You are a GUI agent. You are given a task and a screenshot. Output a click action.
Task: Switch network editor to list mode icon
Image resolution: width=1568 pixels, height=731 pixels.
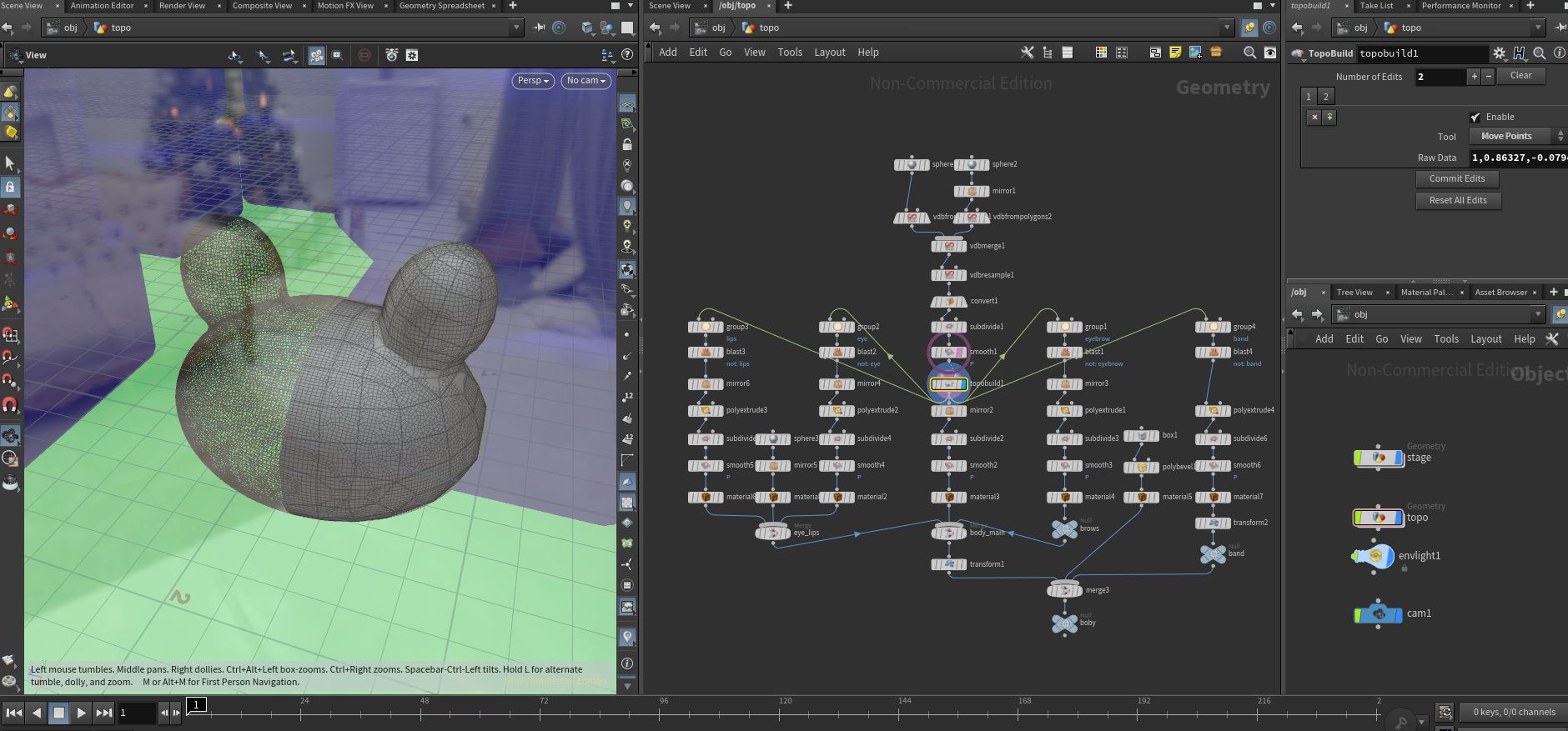point(1068,53)
